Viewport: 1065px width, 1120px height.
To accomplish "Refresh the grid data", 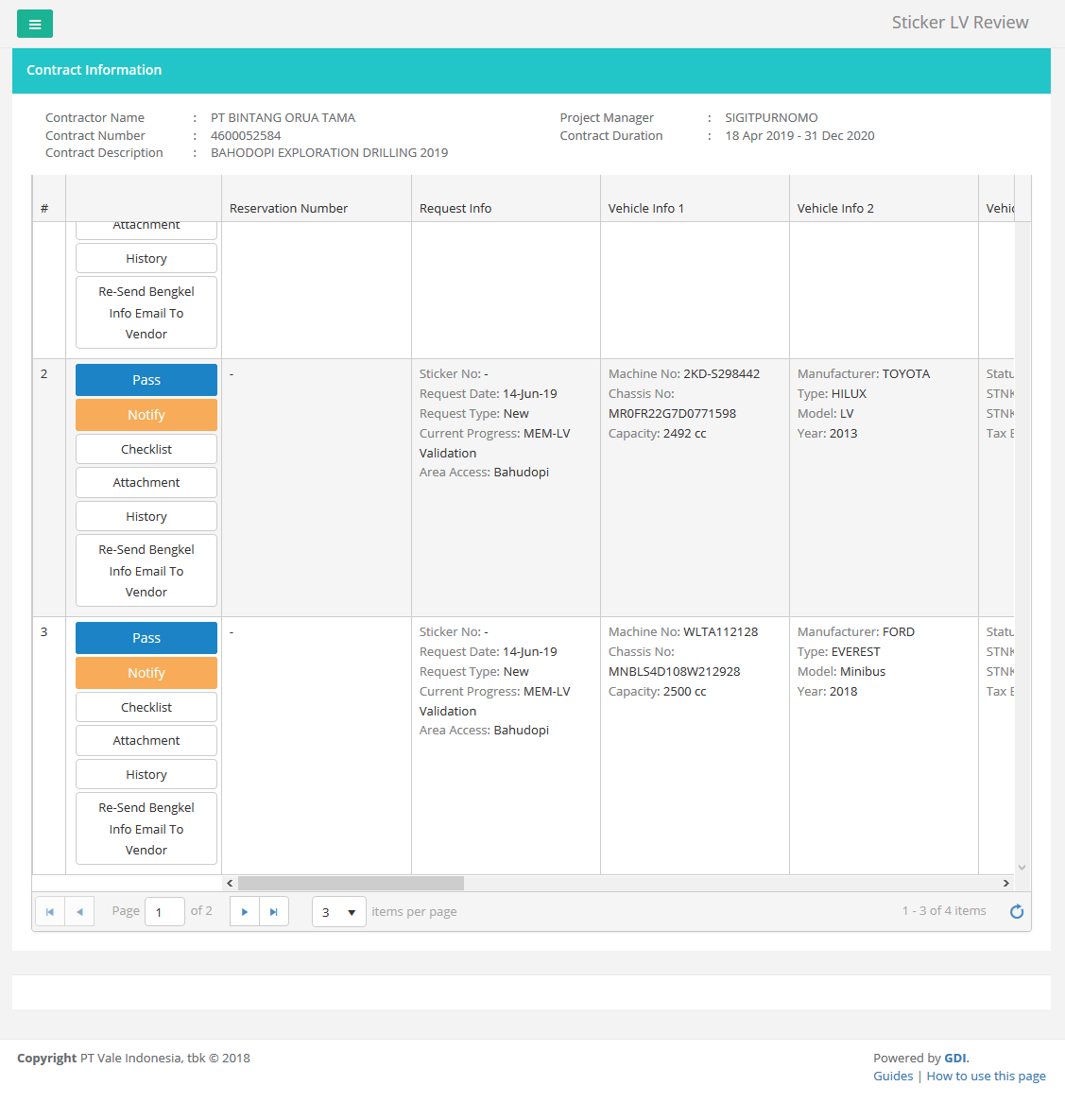I will tap(1017, 912).
